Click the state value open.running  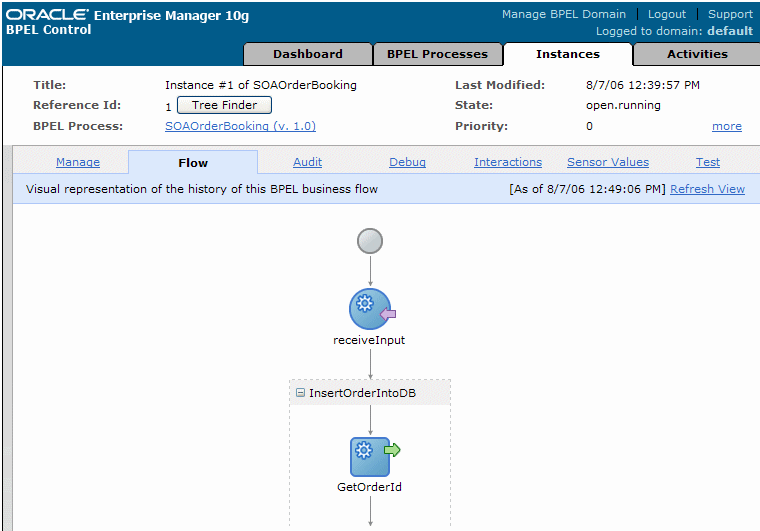(x=623, y=105)
